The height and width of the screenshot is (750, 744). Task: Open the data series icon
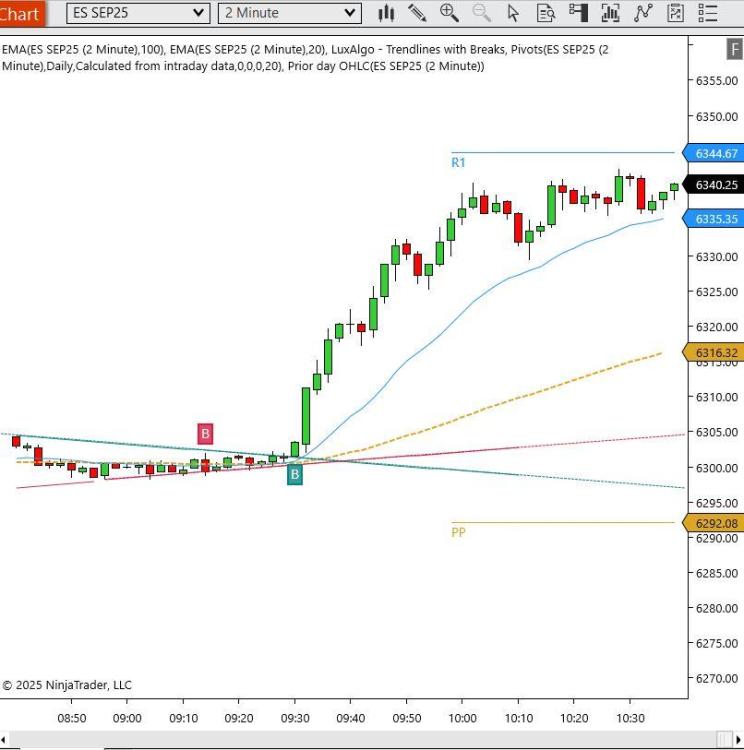(x=610, y=13)
